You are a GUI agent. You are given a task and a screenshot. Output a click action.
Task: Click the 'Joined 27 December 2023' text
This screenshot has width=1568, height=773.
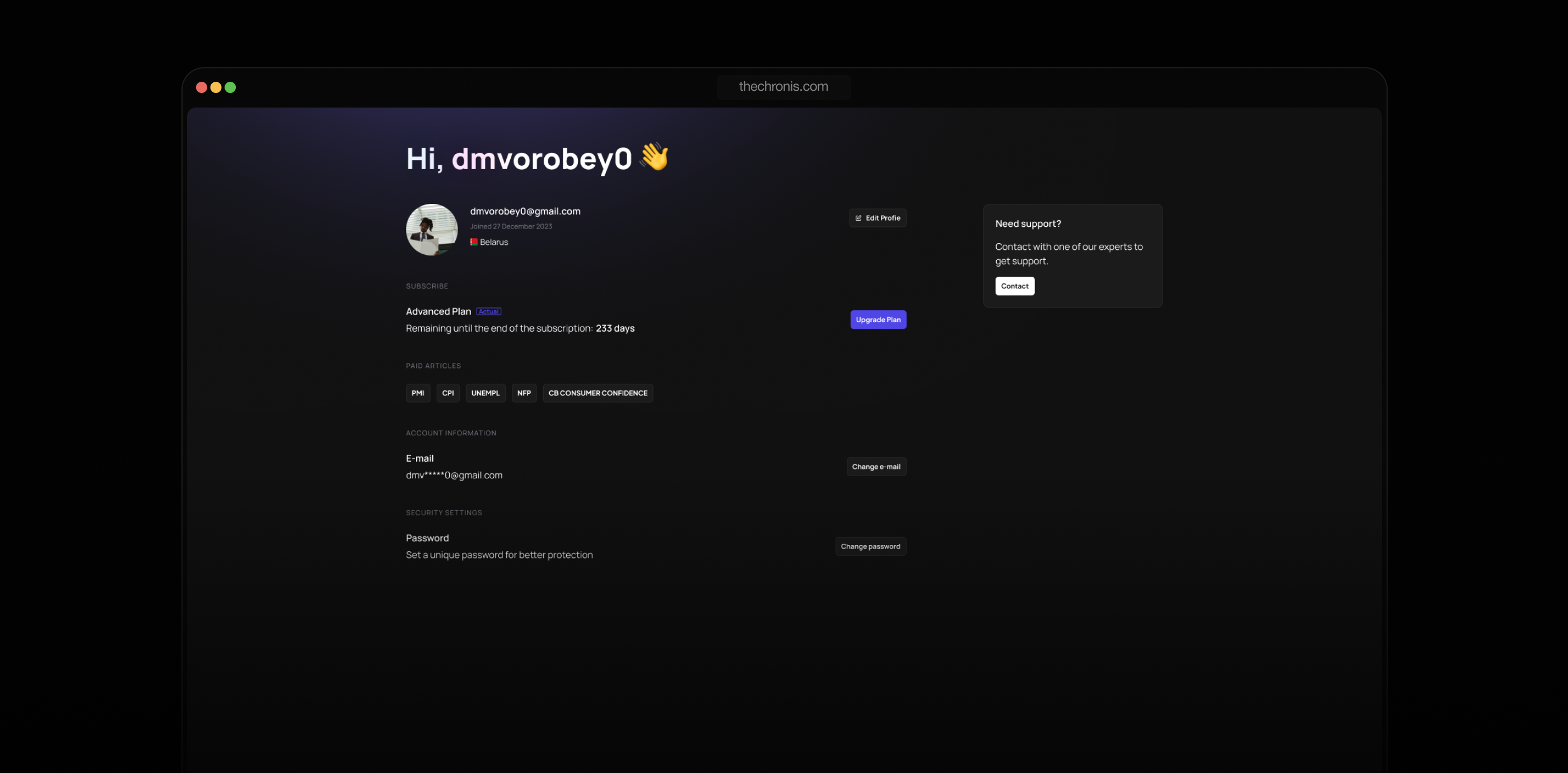[511, 226]
